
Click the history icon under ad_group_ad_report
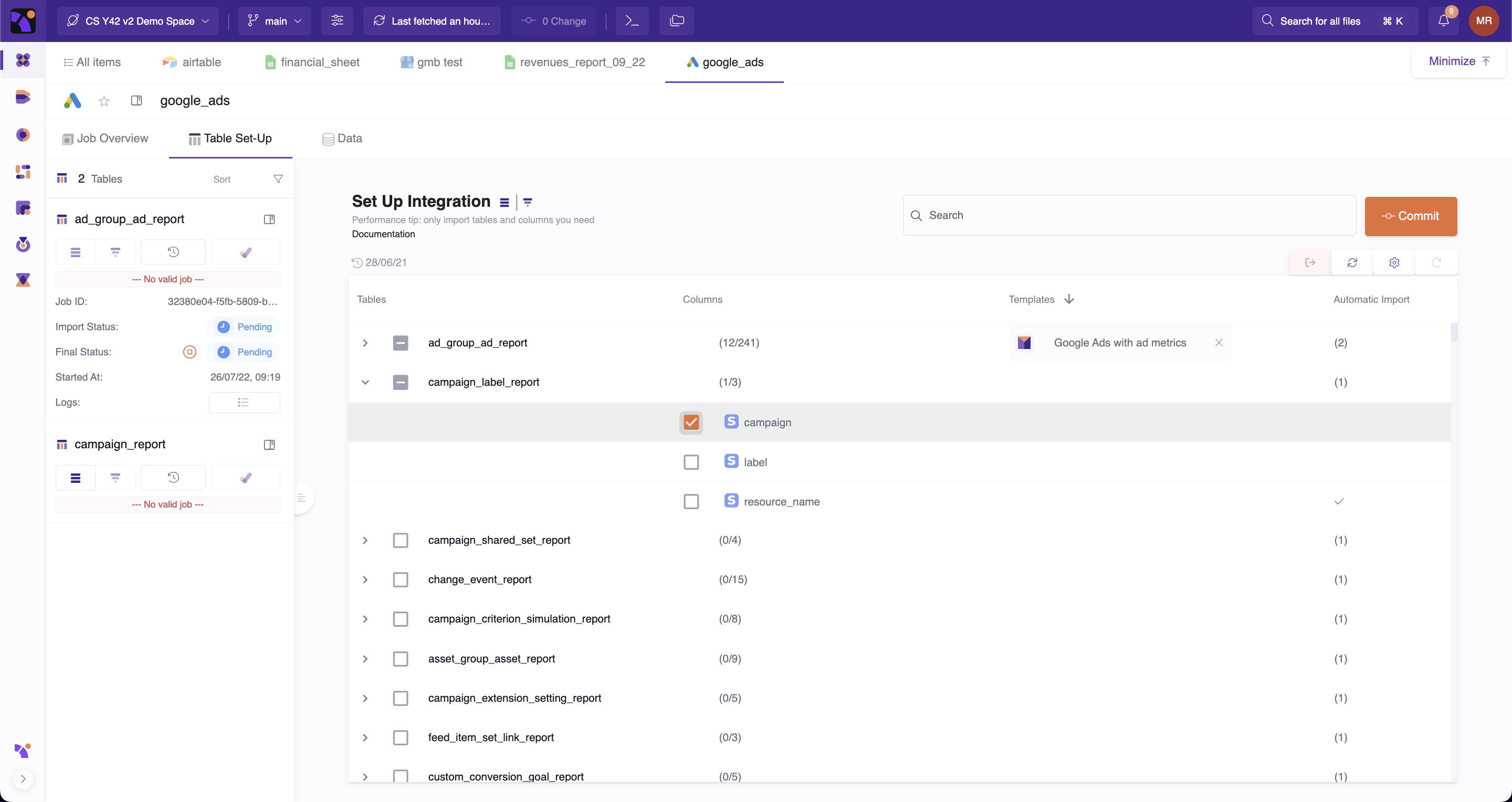click(x=173, y=252)
